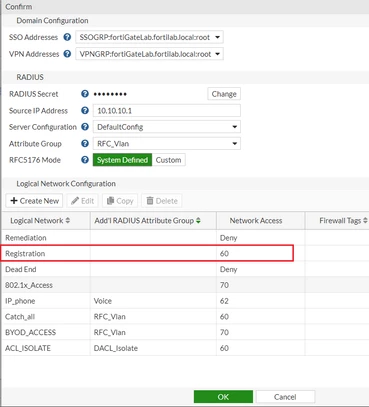Click help icon beside Source IP Address
Image resolution: width=369 pixels, height=407 pixels.
pyautogui.click(x=85, y=110)
